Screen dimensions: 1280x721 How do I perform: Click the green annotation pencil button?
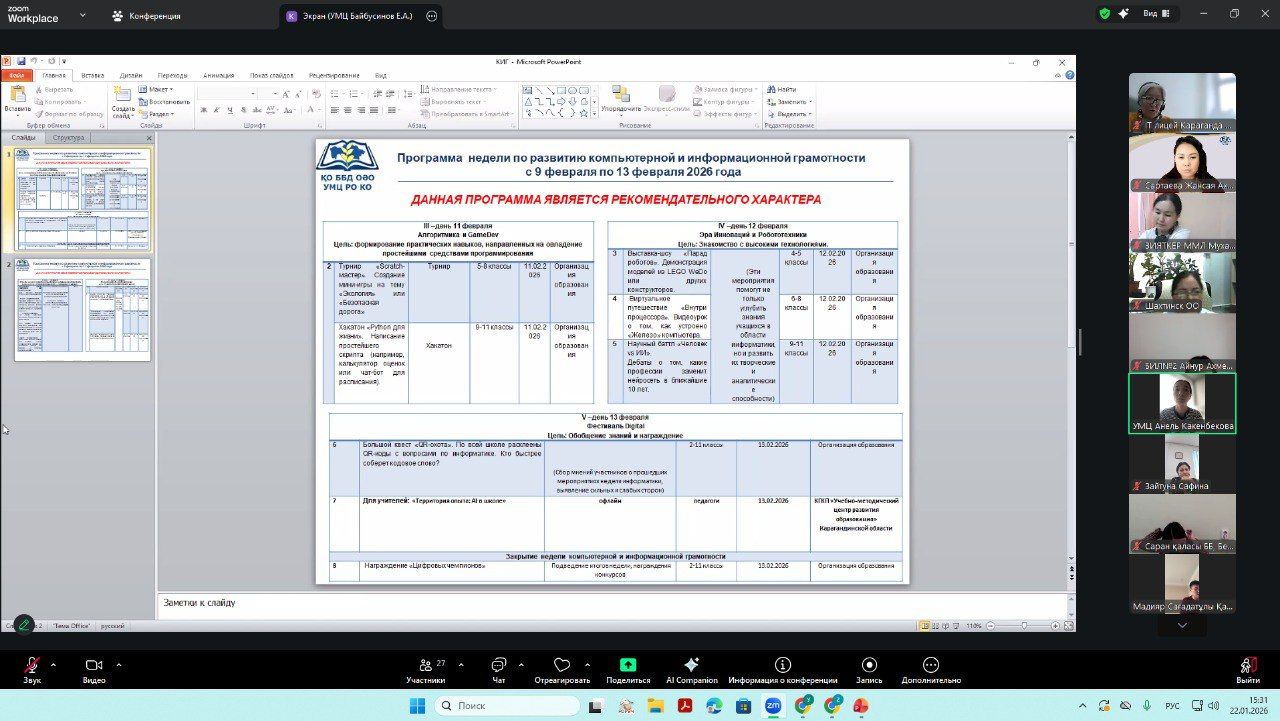click(x=24, y=624)
